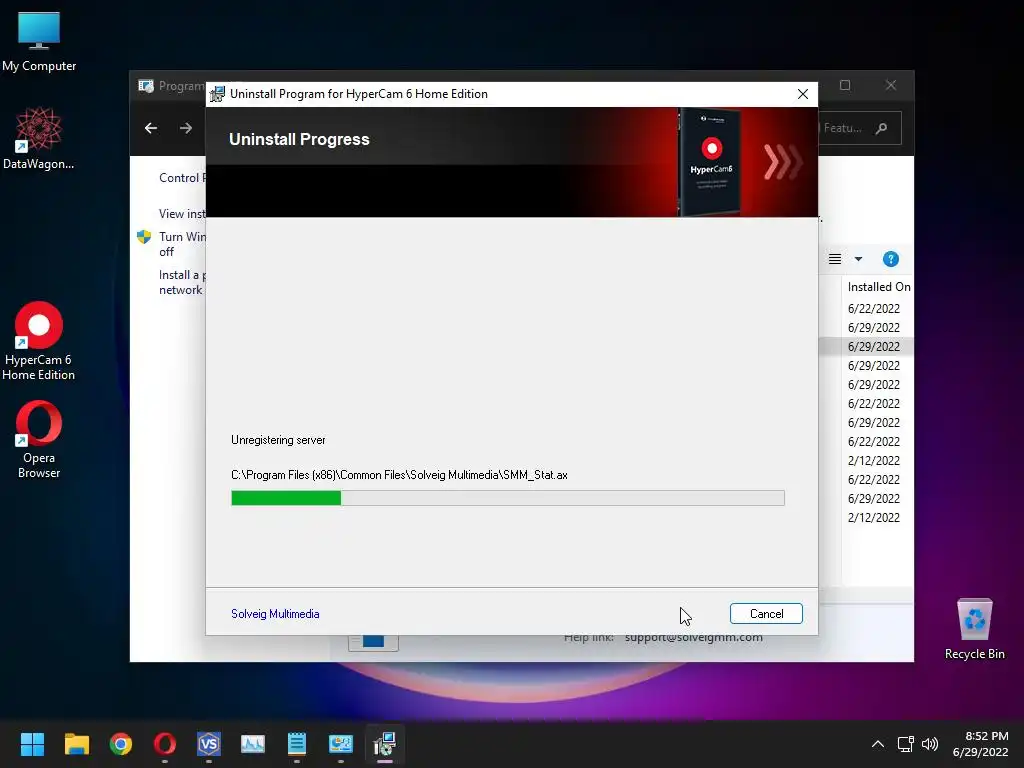Click Control Panel Home link
This screenshot has width=1024, height=768.
(x=182, y=178)
